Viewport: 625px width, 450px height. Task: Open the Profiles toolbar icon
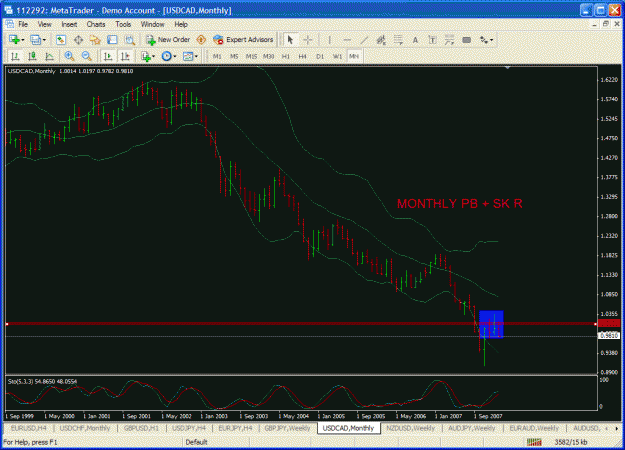(35, 40)
